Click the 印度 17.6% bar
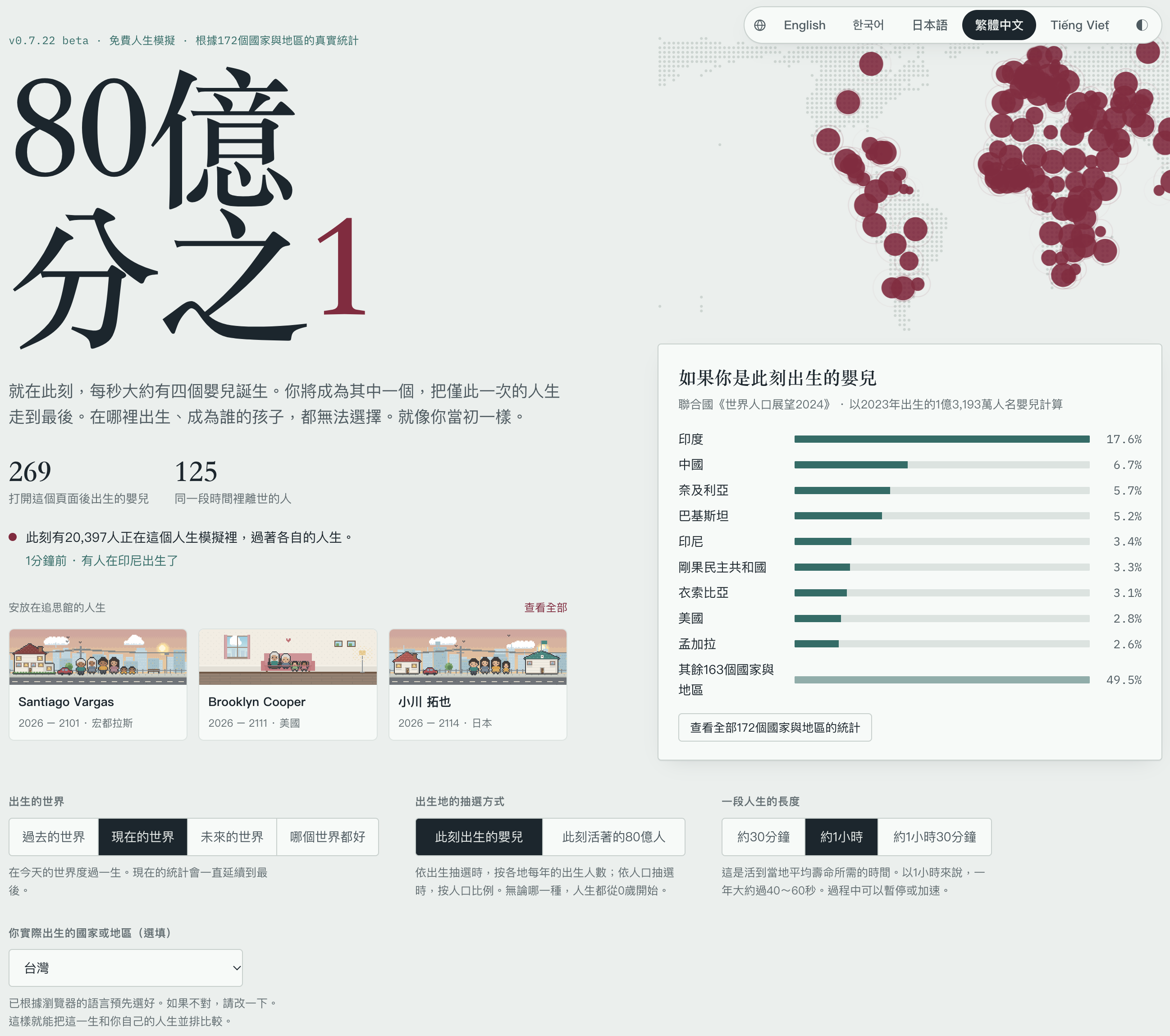Image resolution: width=1170 pixels, height=1036 pixels. click(941, 439)
